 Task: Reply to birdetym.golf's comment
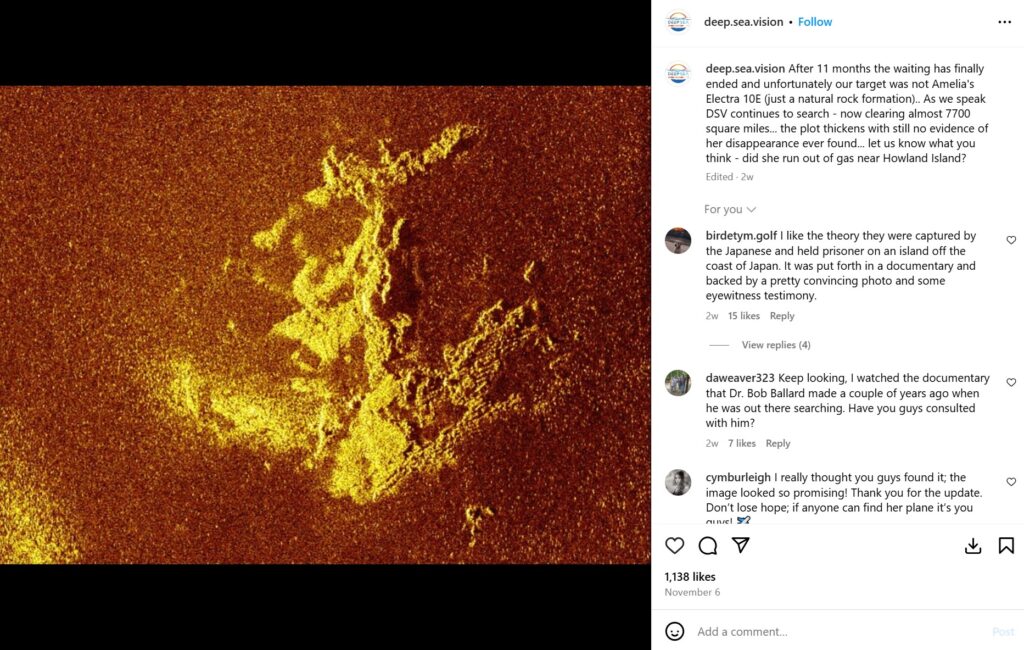(782, 316)
